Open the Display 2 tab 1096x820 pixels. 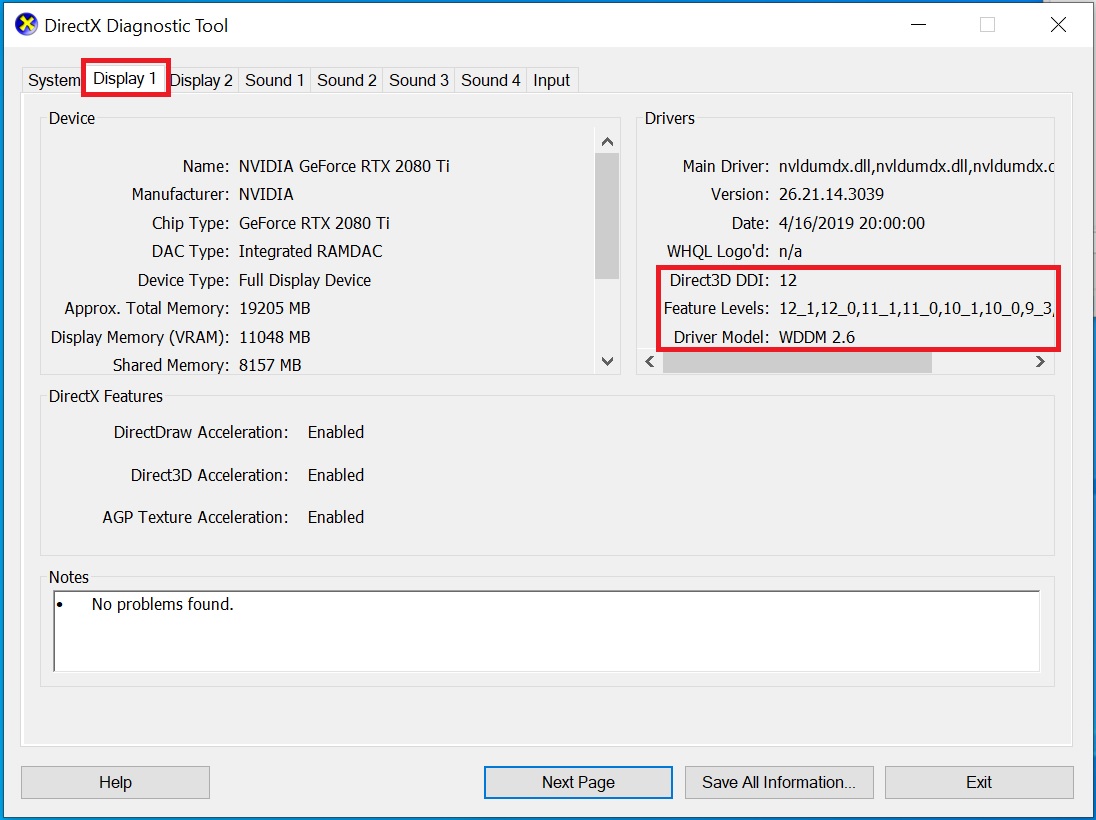pos(201,80)
